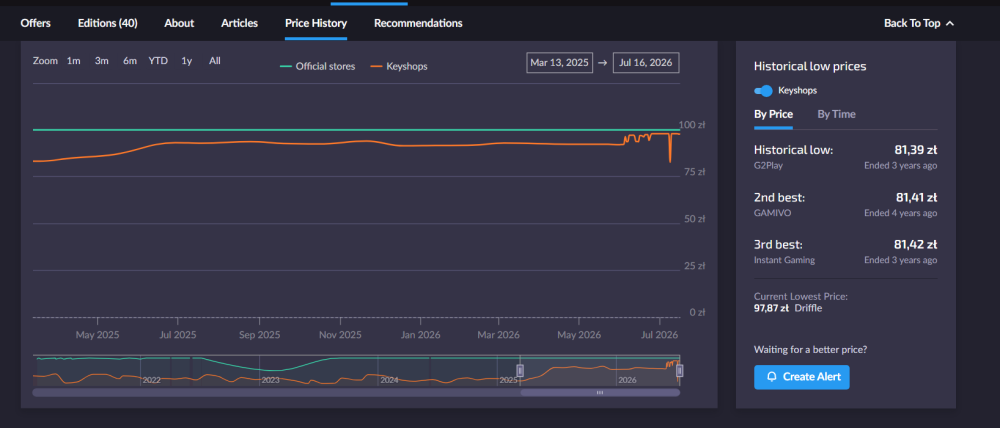Open the Jul 16, 2026 end date picker
This screenshot has height=428, width=1000.
[x=646, y=63]
